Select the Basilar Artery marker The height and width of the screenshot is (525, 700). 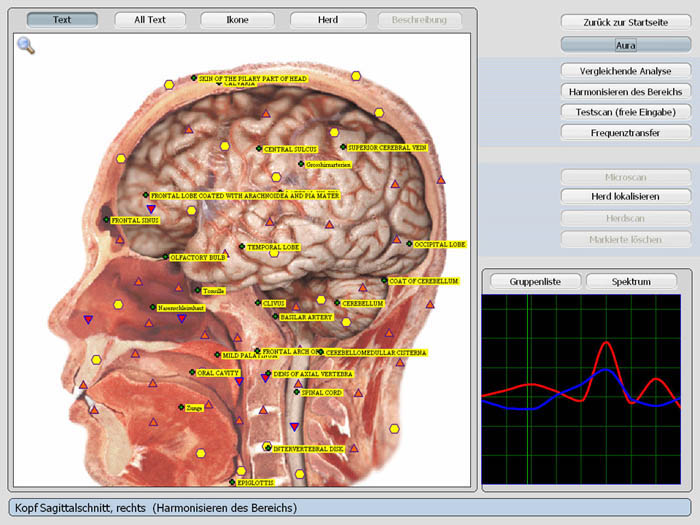point(276,317)
